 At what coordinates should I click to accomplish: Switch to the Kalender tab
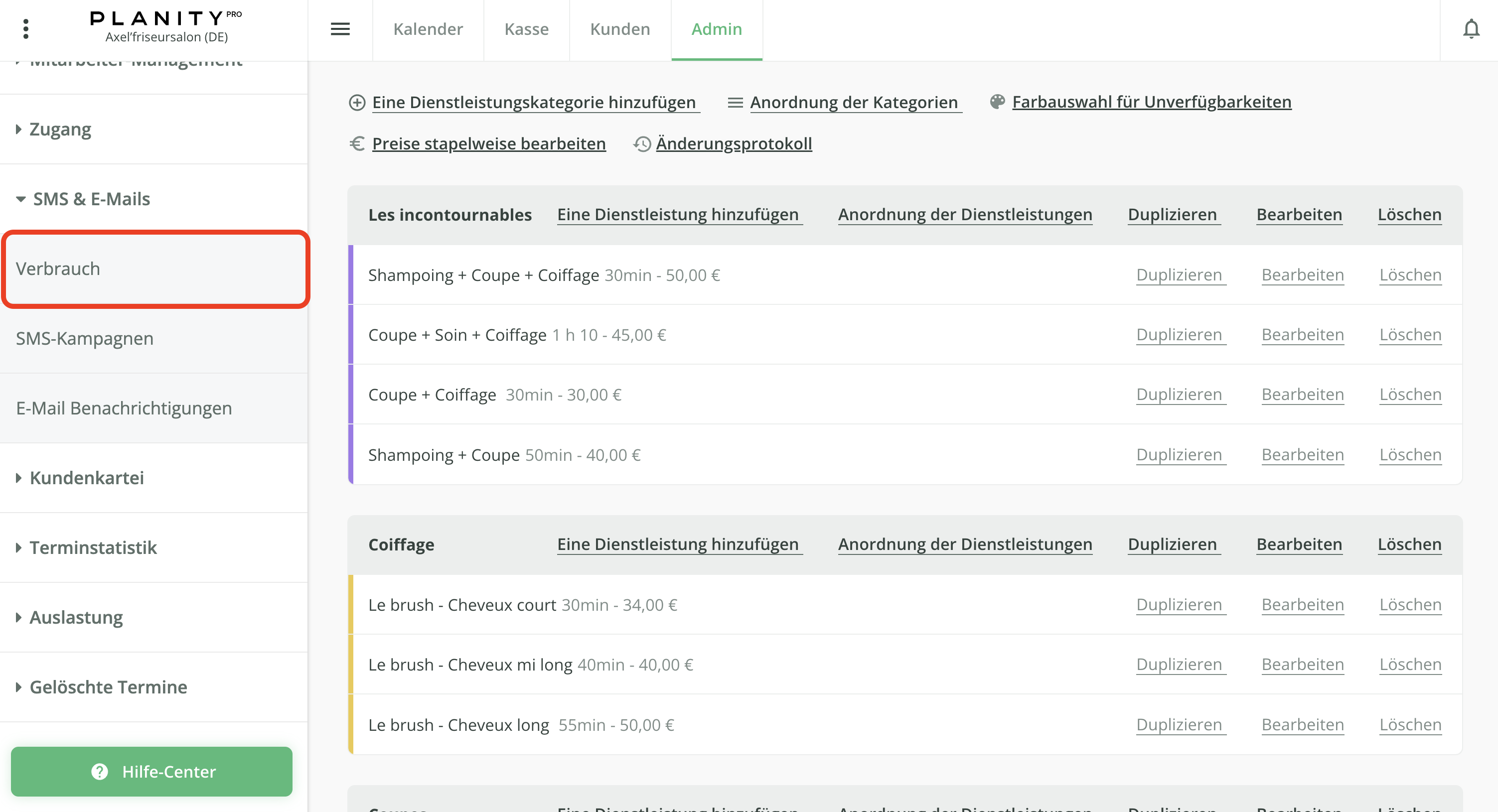(428, 29)
